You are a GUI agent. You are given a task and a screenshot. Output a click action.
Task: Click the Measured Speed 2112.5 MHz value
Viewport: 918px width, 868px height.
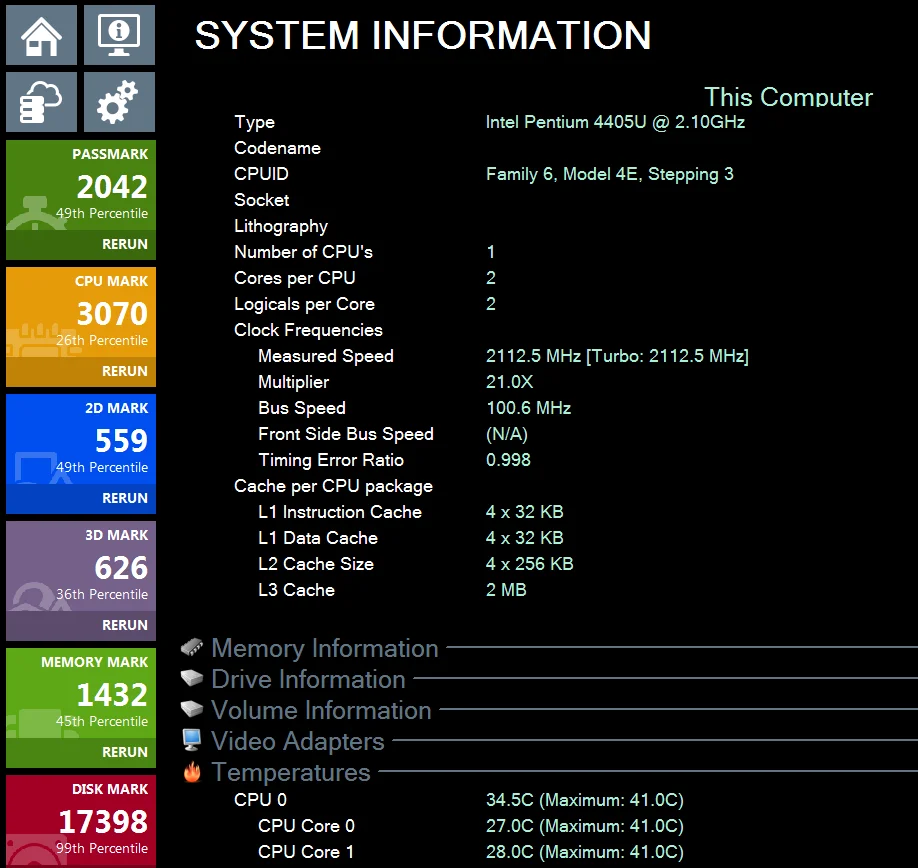pyautogui.click(x=617, y=356)
